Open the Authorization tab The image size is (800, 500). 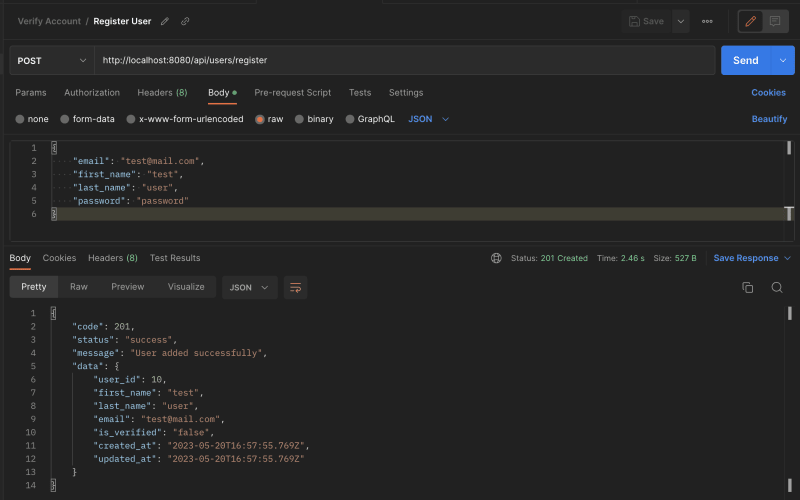coord(92,93)
